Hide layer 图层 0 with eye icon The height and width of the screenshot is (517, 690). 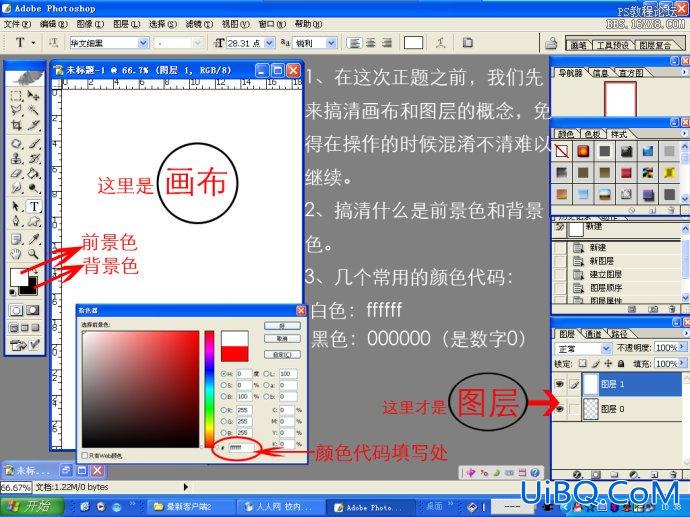(x=559, y=409)
